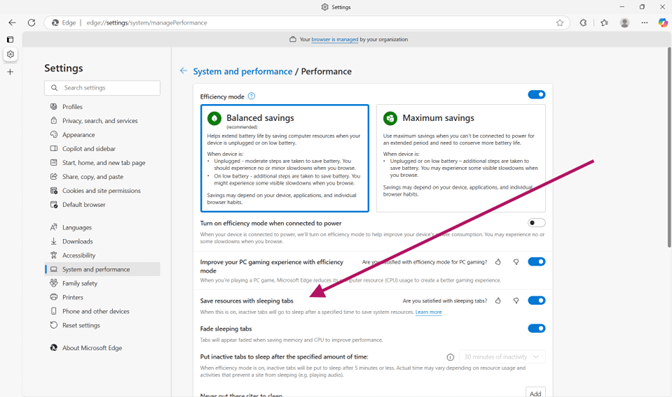672x397 pixels.
Task: Give thumbs up for sleeping tabs
Action: 498,301
